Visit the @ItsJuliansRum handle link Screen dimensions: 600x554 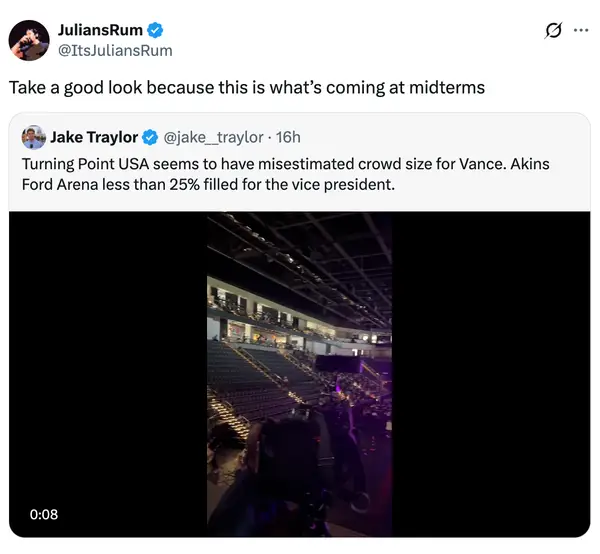115,50
